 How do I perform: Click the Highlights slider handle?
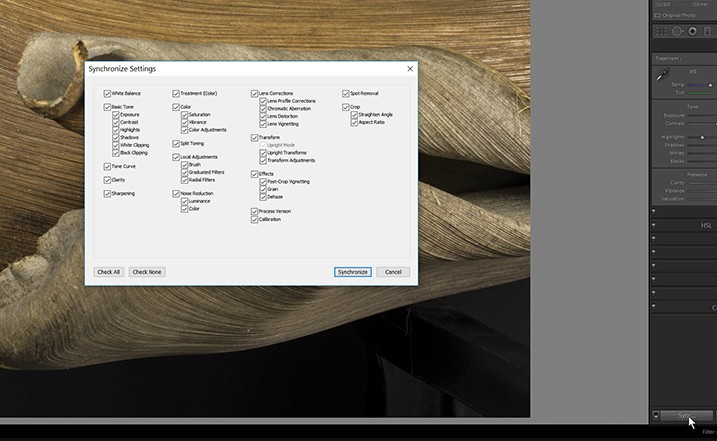tap(702, 137)
